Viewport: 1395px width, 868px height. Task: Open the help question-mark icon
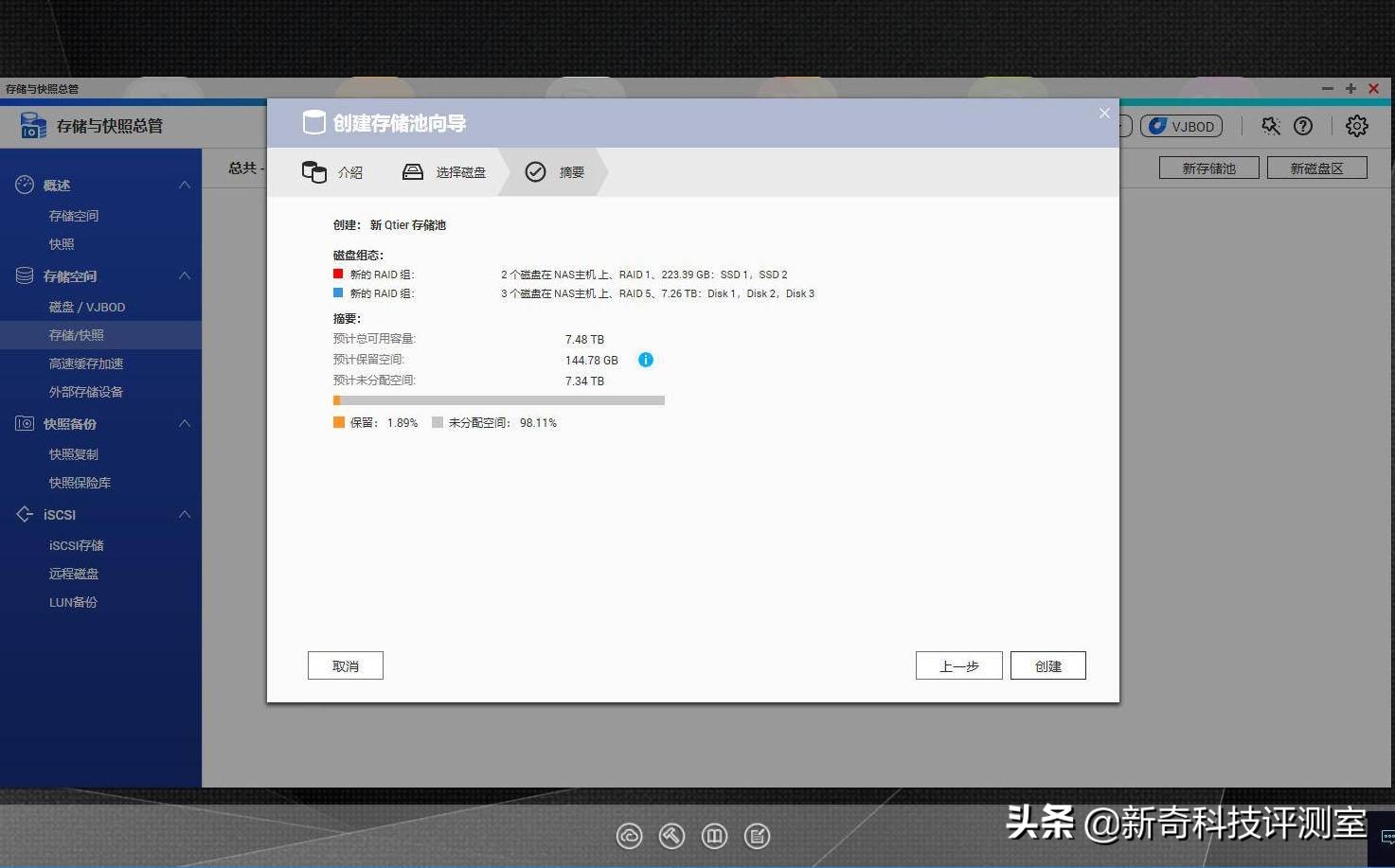point(1304,125)
